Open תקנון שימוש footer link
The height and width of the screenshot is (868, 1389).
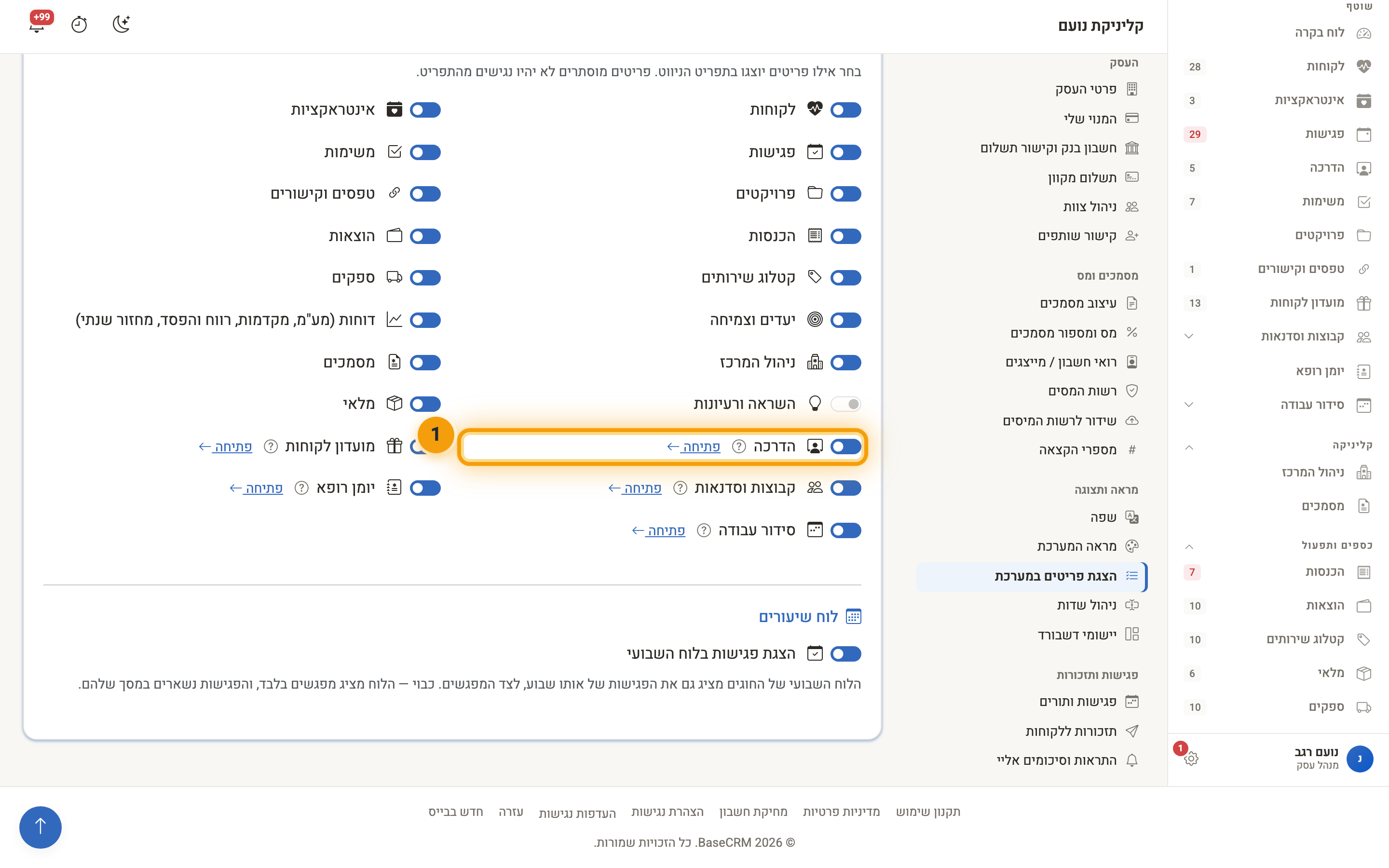928,812
